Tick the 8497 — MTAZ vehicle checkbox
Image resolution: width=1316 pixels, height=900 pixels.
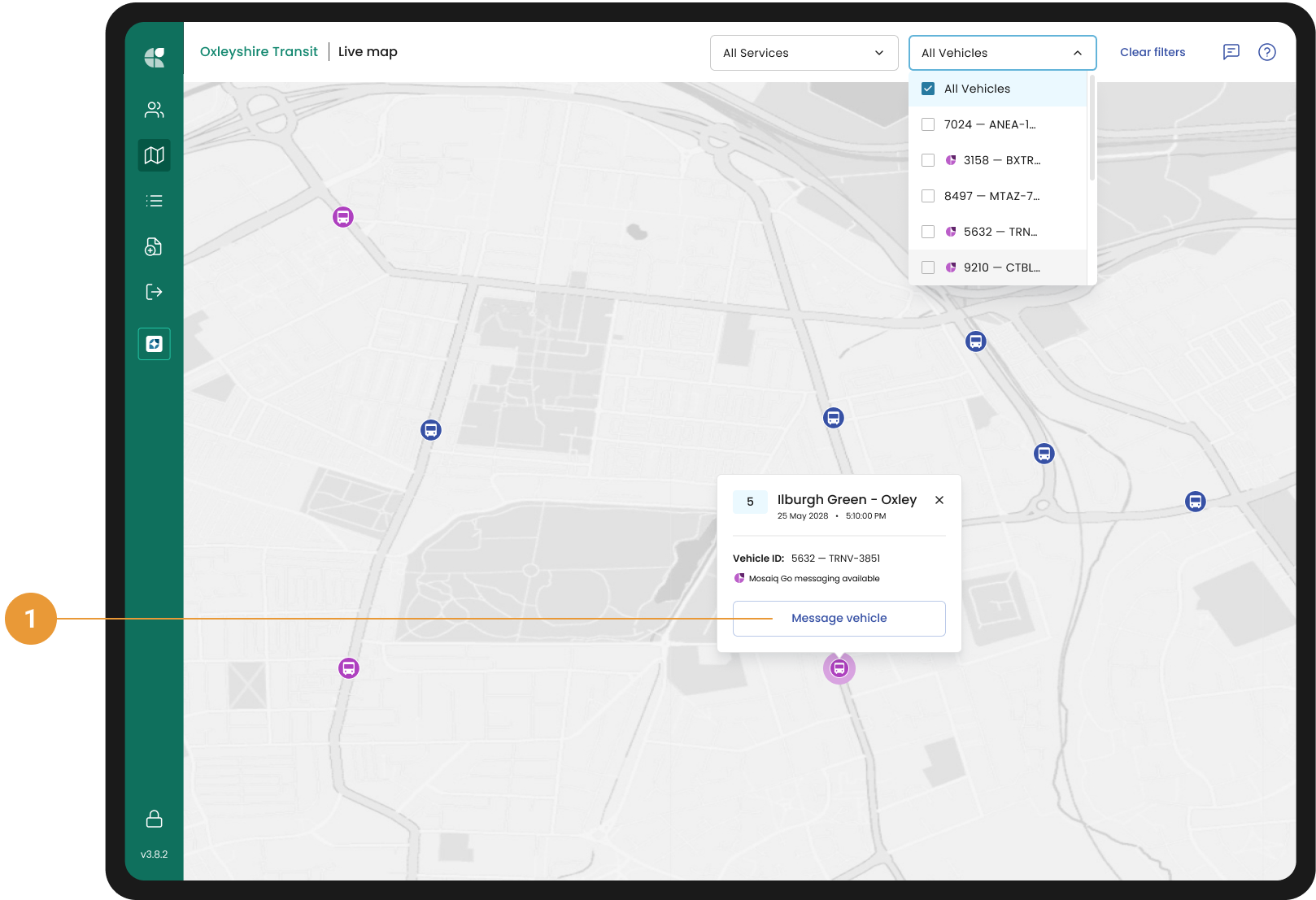(x=928, y=196)
